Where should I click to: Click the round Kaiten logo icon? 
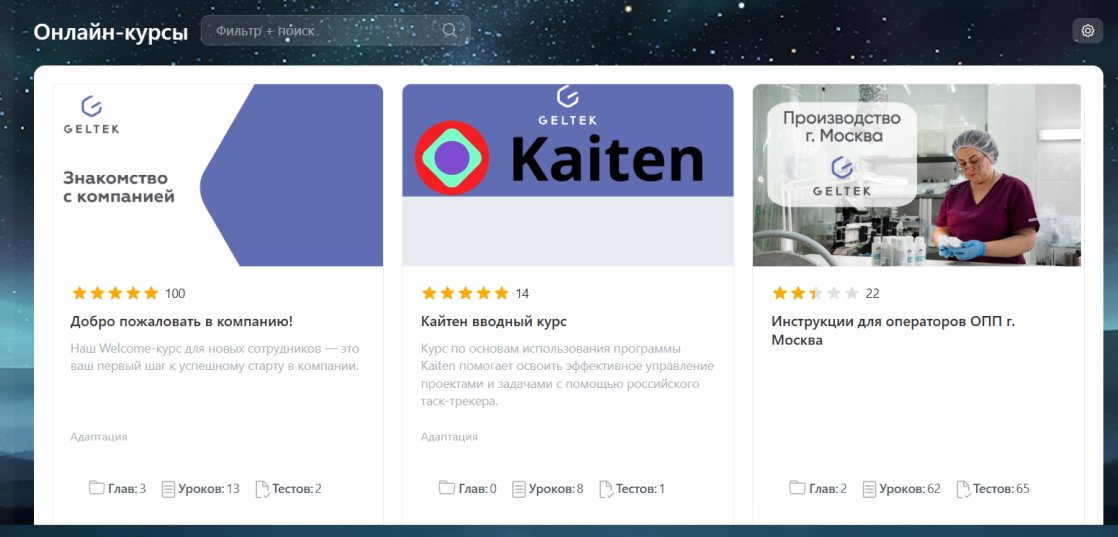[451, 158]
